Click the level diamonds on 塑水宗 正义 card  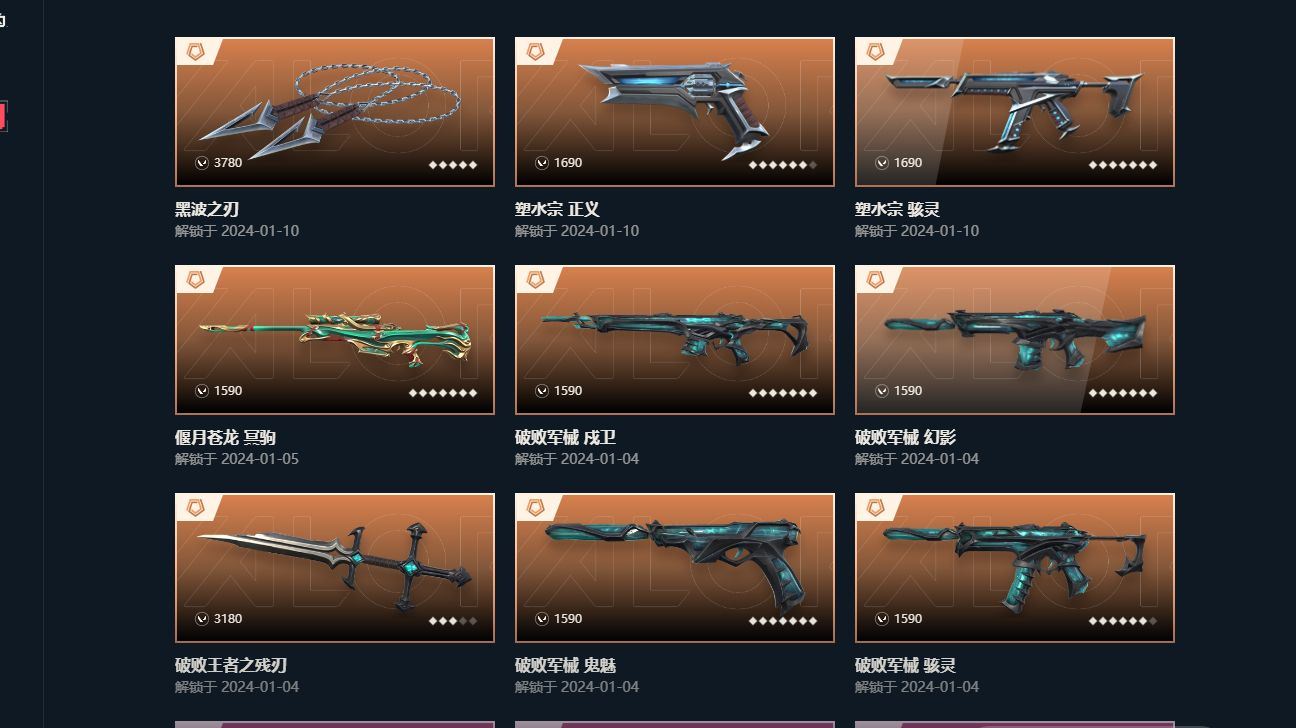pos(783,165)
